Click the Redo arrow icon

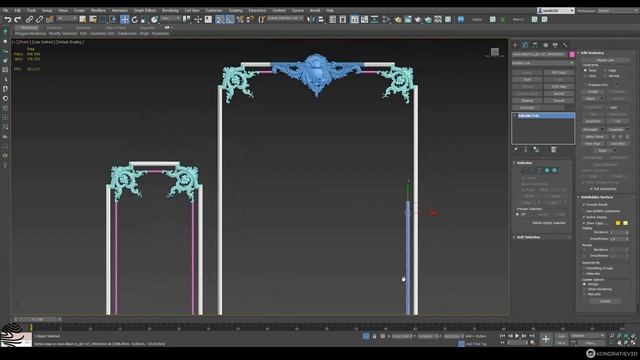(17, 19)
